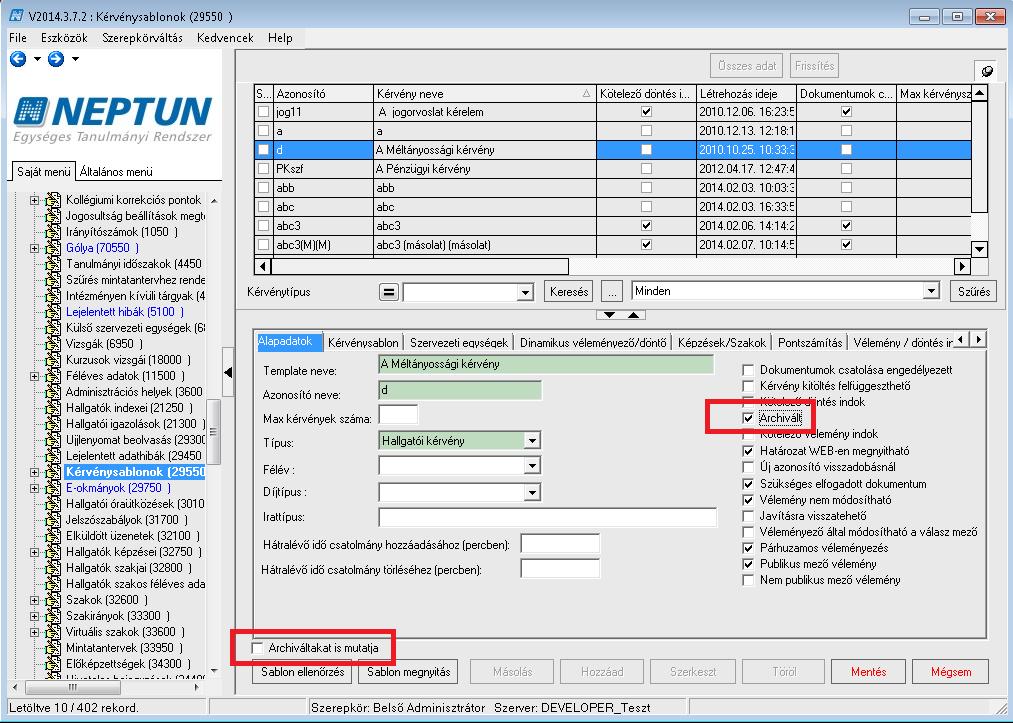Click the downward splitter arrow below the search row

609,315
